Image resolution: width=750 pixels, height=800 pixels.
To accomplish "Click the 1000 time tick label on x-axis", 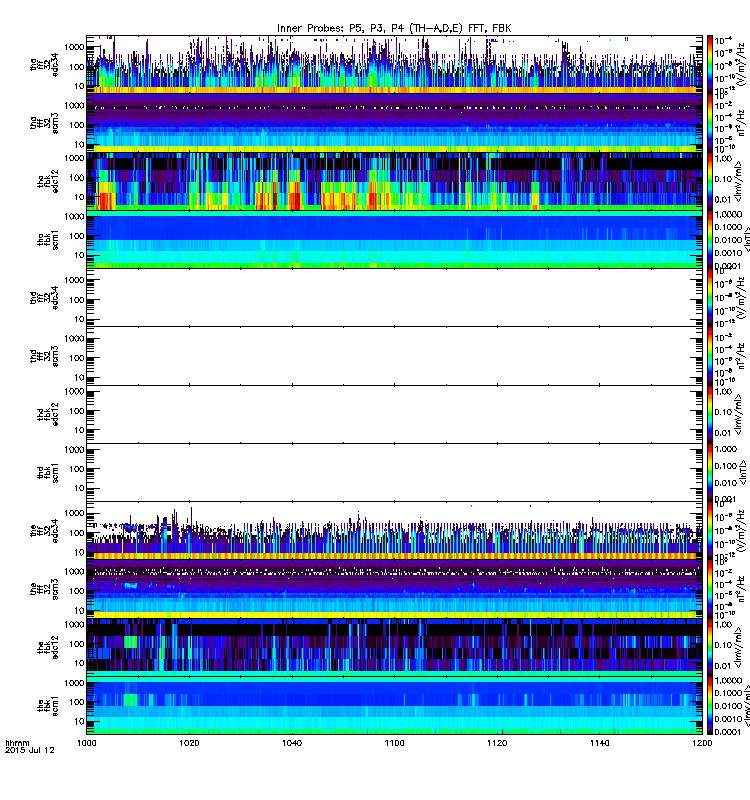I will click(x=87, y=743).
